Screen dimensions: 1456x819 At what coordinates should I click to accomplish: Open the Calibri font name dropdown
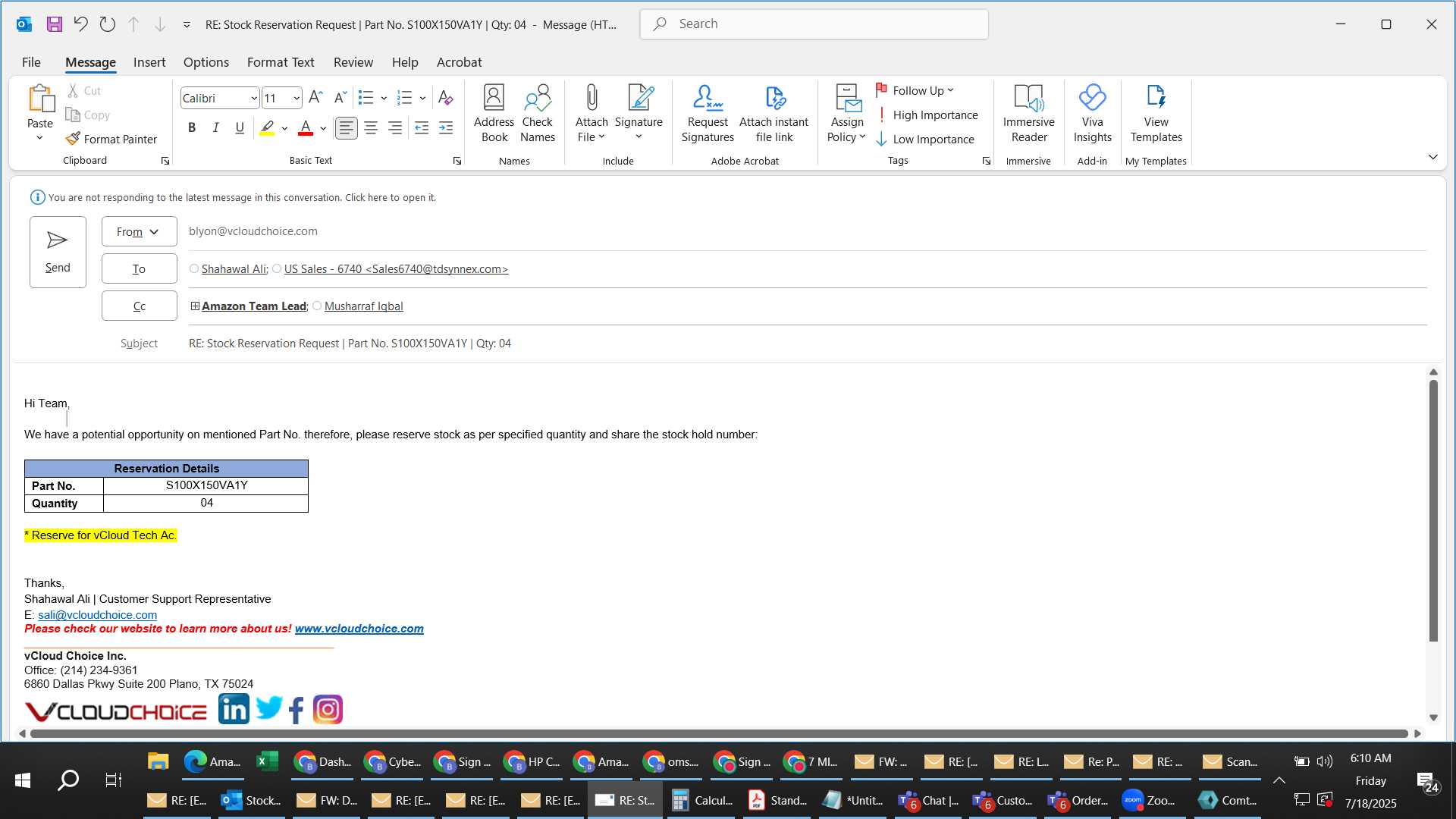(253, 99)
